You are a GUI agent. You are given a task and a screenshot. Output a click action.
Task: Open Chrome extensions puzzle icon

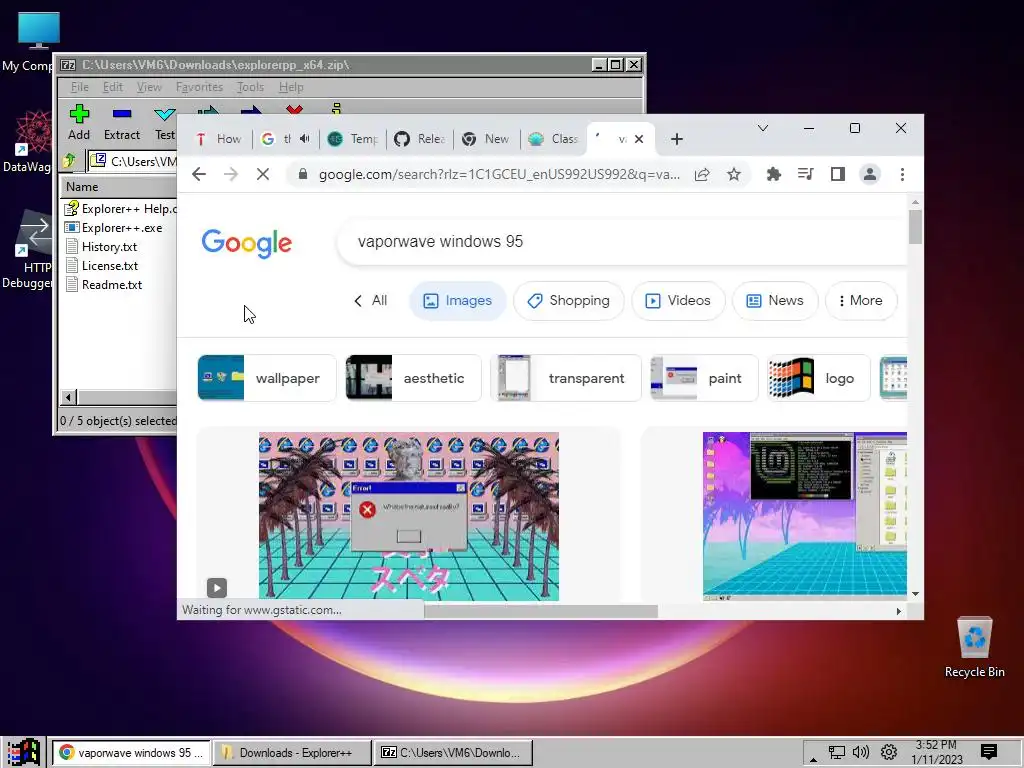[x=773, y=174]
